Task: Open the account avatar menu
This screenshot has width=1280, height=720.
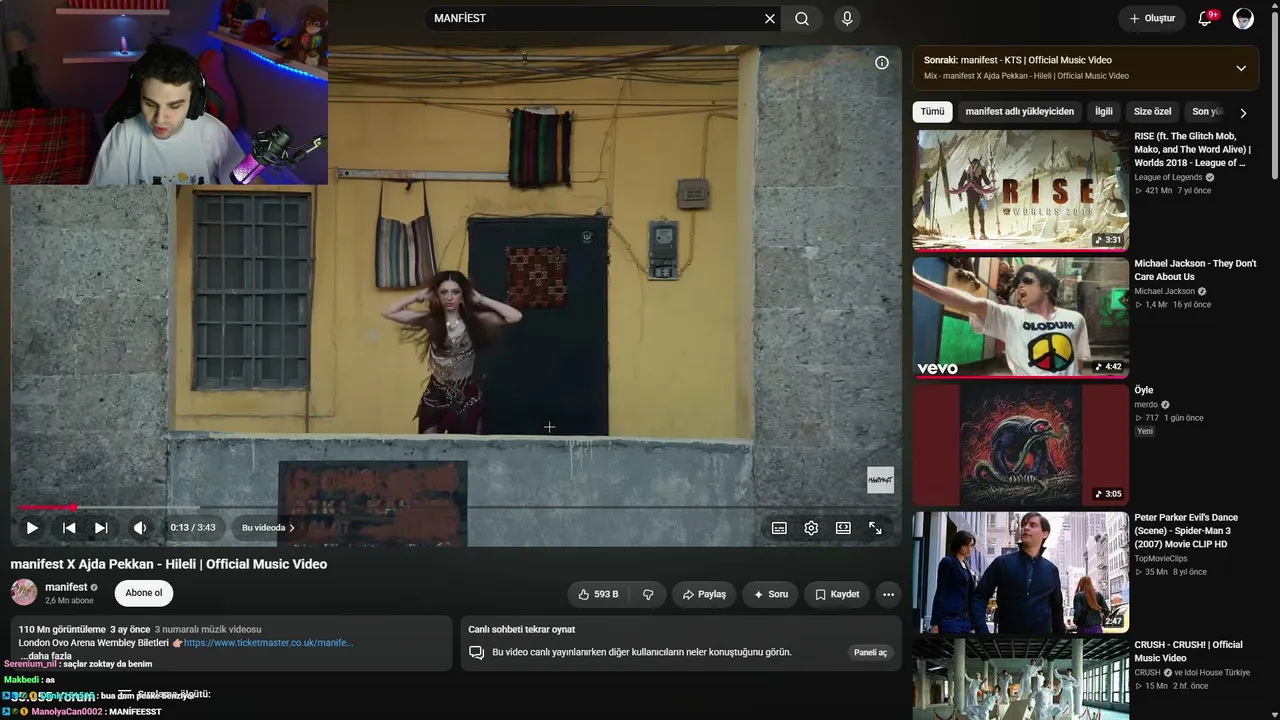Action: [x=1243, y=19]
